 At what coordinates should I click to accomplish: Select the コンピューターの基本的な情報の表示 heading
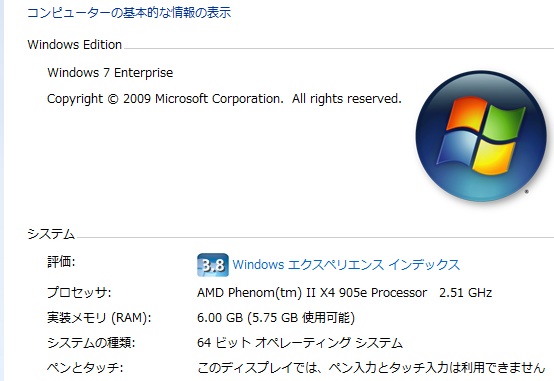coord(129,13)
